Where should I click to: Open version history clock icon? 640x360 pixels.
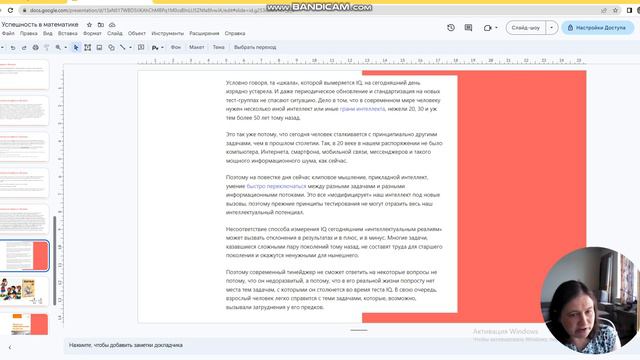pos(451,28)
